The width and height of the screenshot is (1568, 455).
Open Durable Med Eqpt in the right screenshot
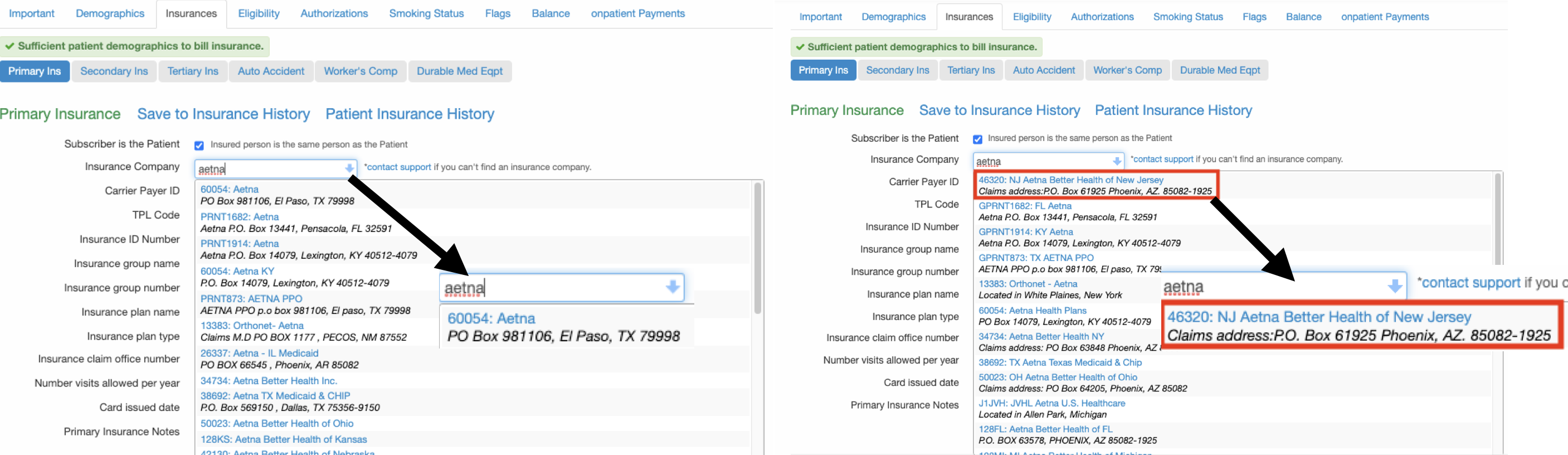[x=1220, y=70]
